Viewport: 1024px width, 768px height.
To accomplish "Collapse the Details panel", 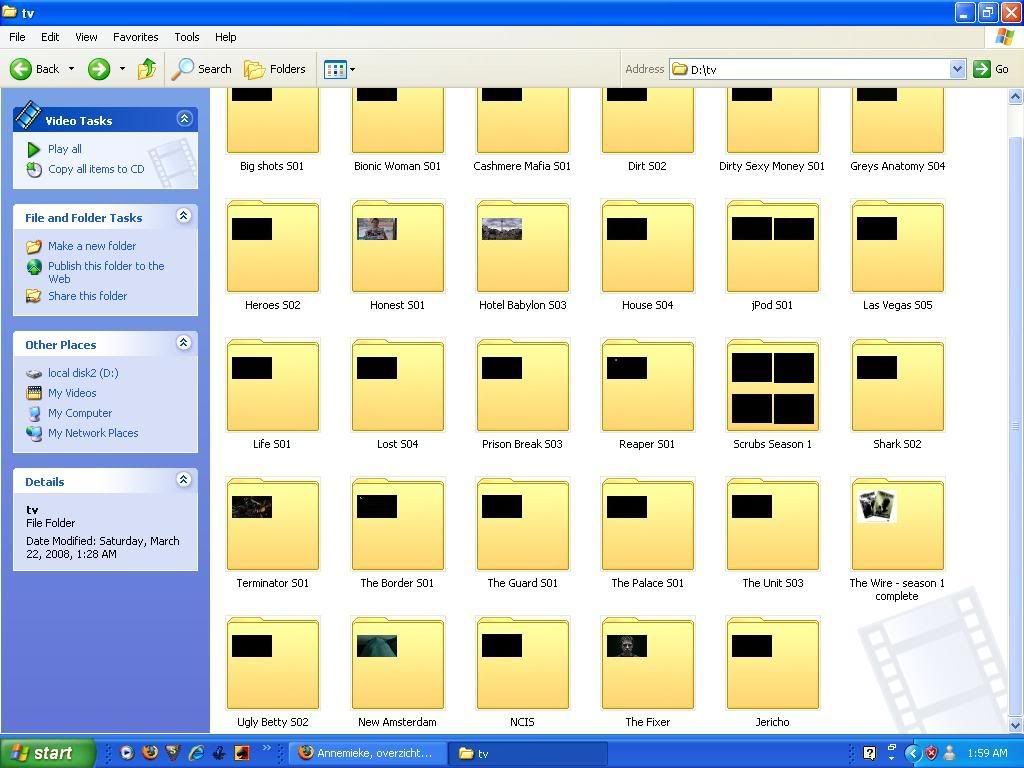I will (x=184, y=479).
